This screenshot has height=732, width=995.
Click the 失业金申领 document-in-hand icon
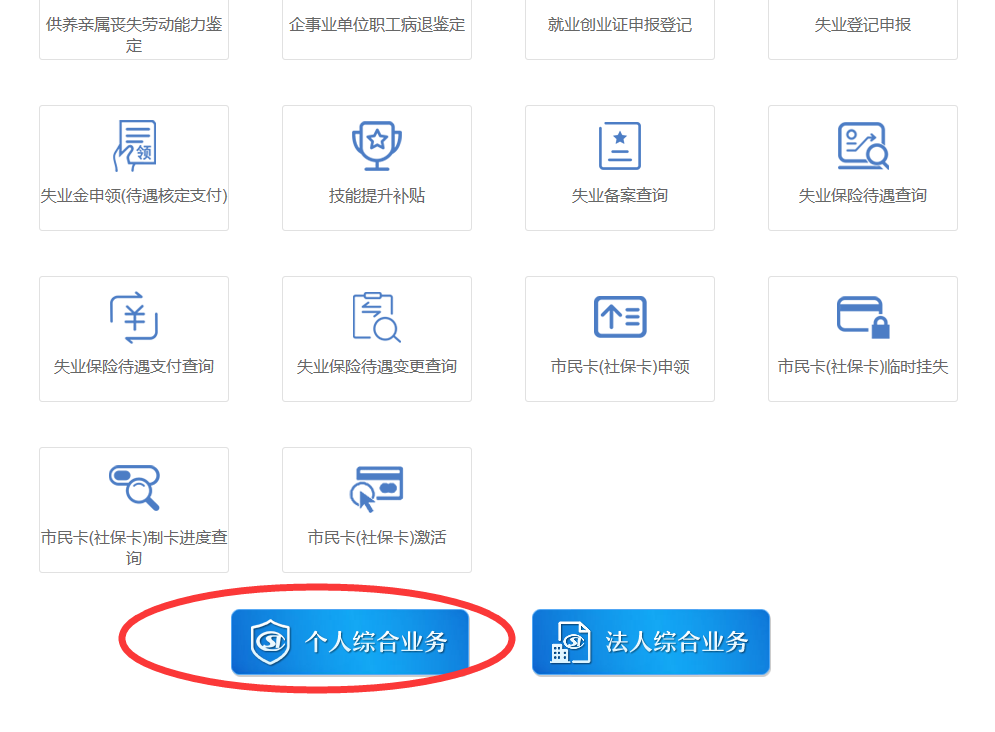(134, 146)
